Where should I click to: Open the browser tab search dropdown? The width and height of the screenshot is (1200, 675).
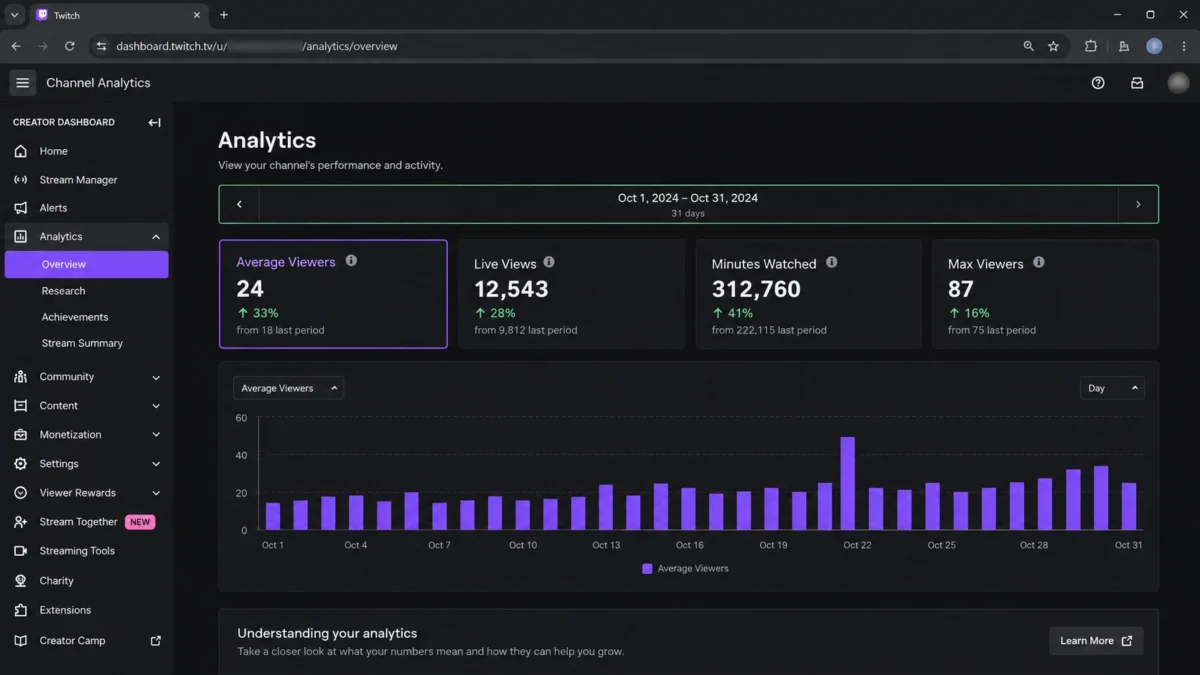(14, 15)
